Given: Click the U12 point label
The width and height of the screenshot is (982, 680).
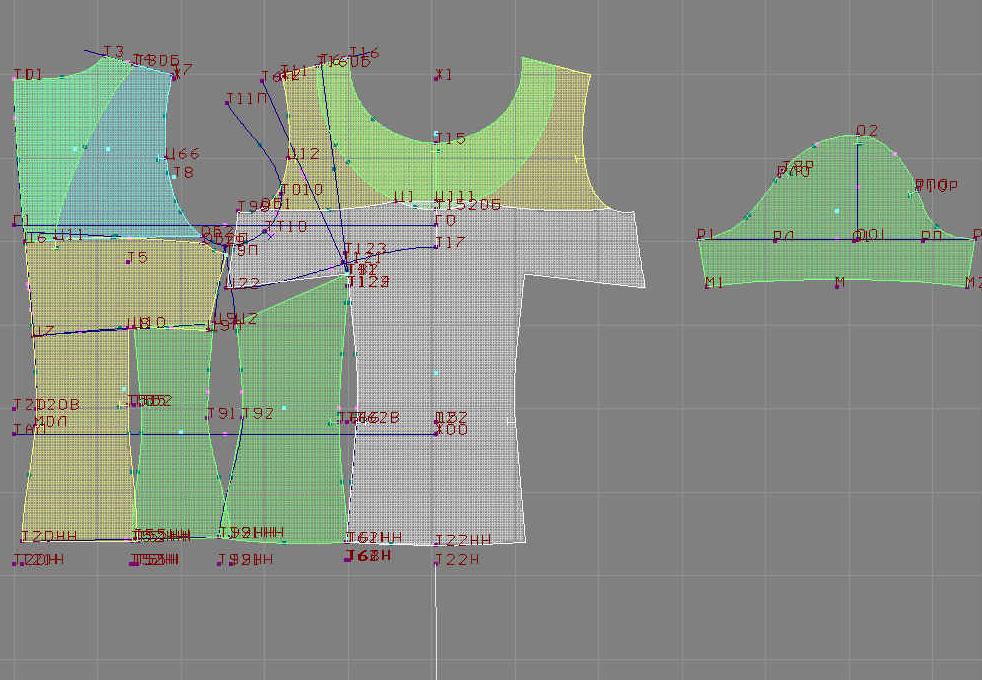Looking at the screenshot, I should click(x=304, y=153).
